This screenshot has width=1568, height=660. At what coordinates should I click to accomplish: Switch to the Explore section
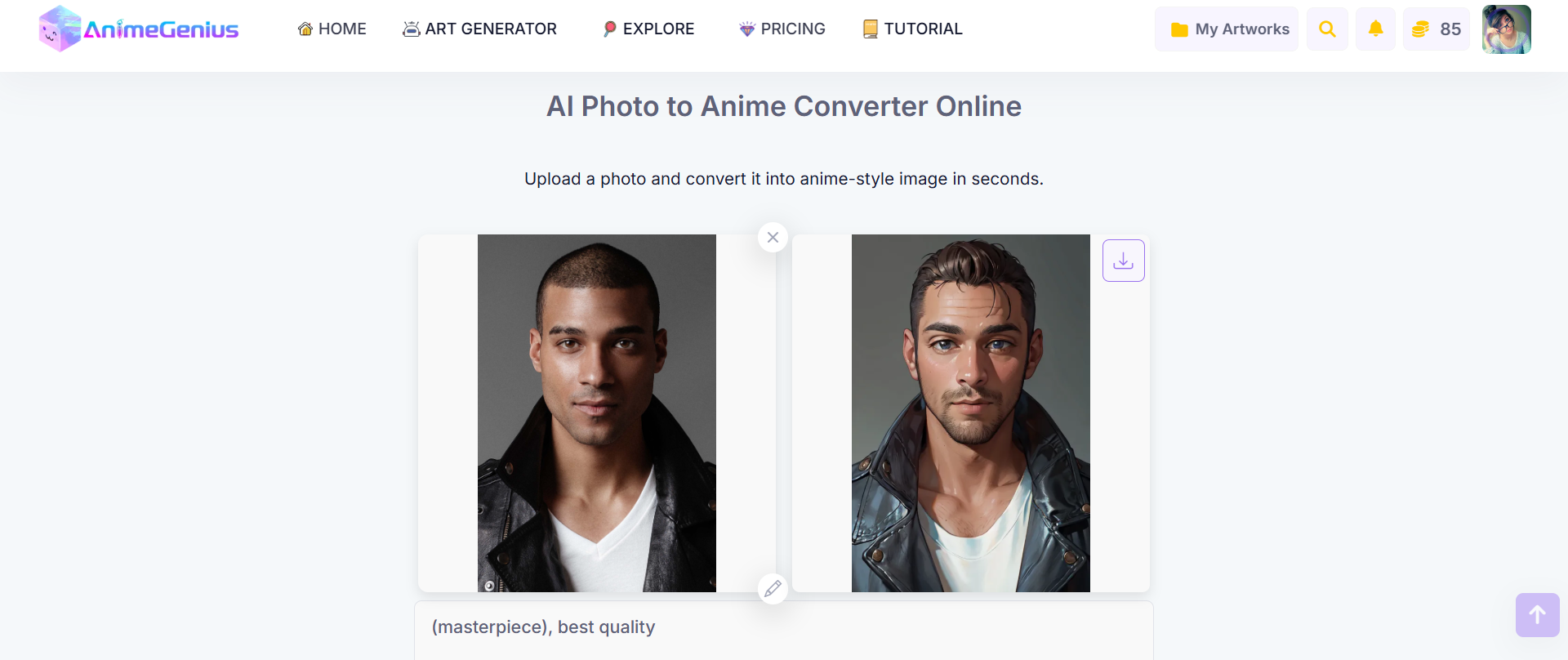[648, 29]
